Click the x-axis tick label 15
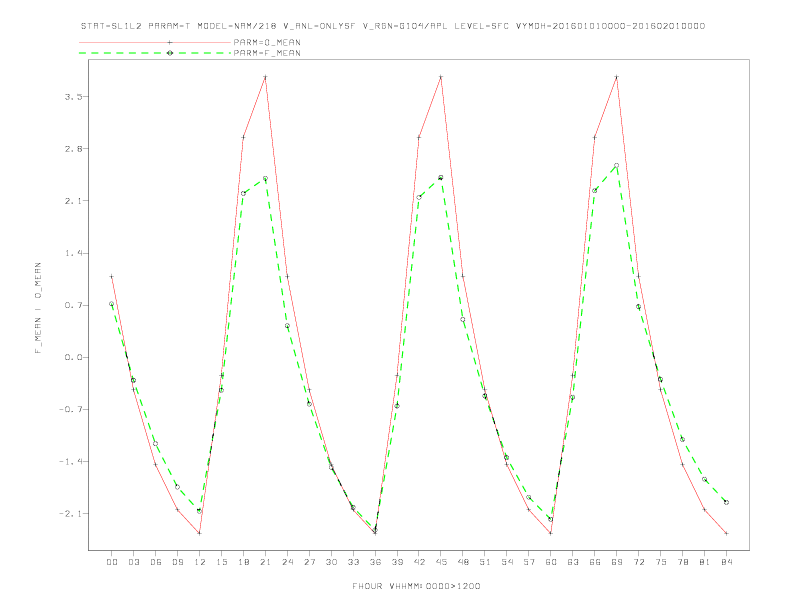Screen dimensions: 792x612 (221, 562)
